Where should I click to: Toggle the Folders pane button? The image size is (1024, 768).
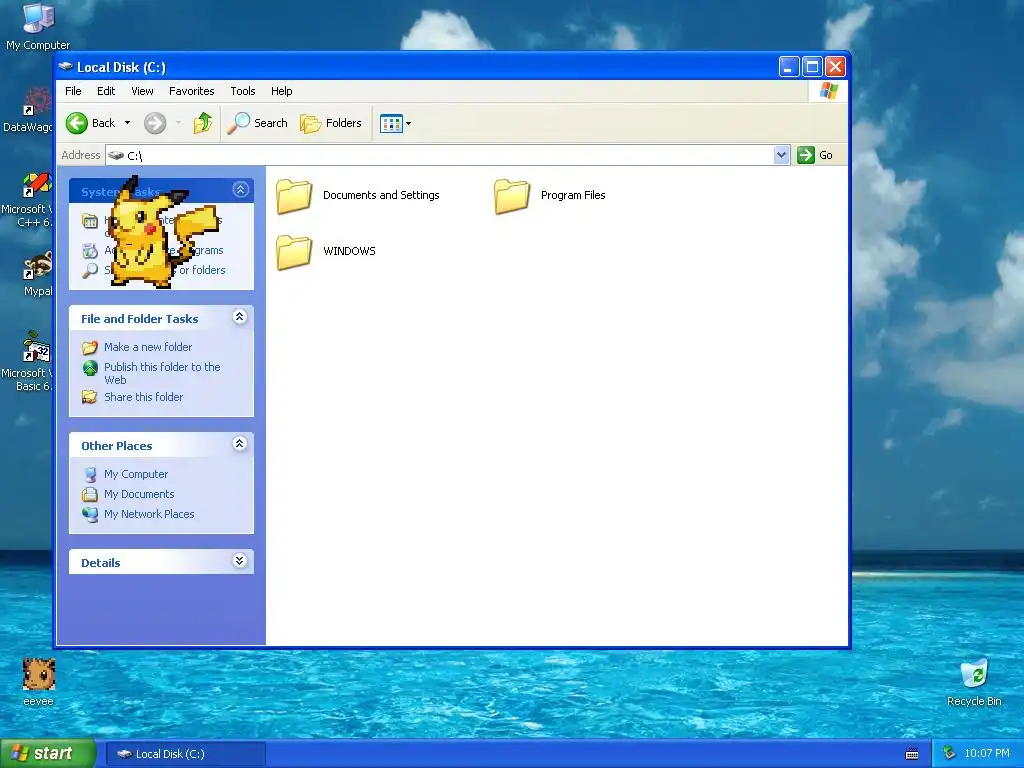(330, 123)
